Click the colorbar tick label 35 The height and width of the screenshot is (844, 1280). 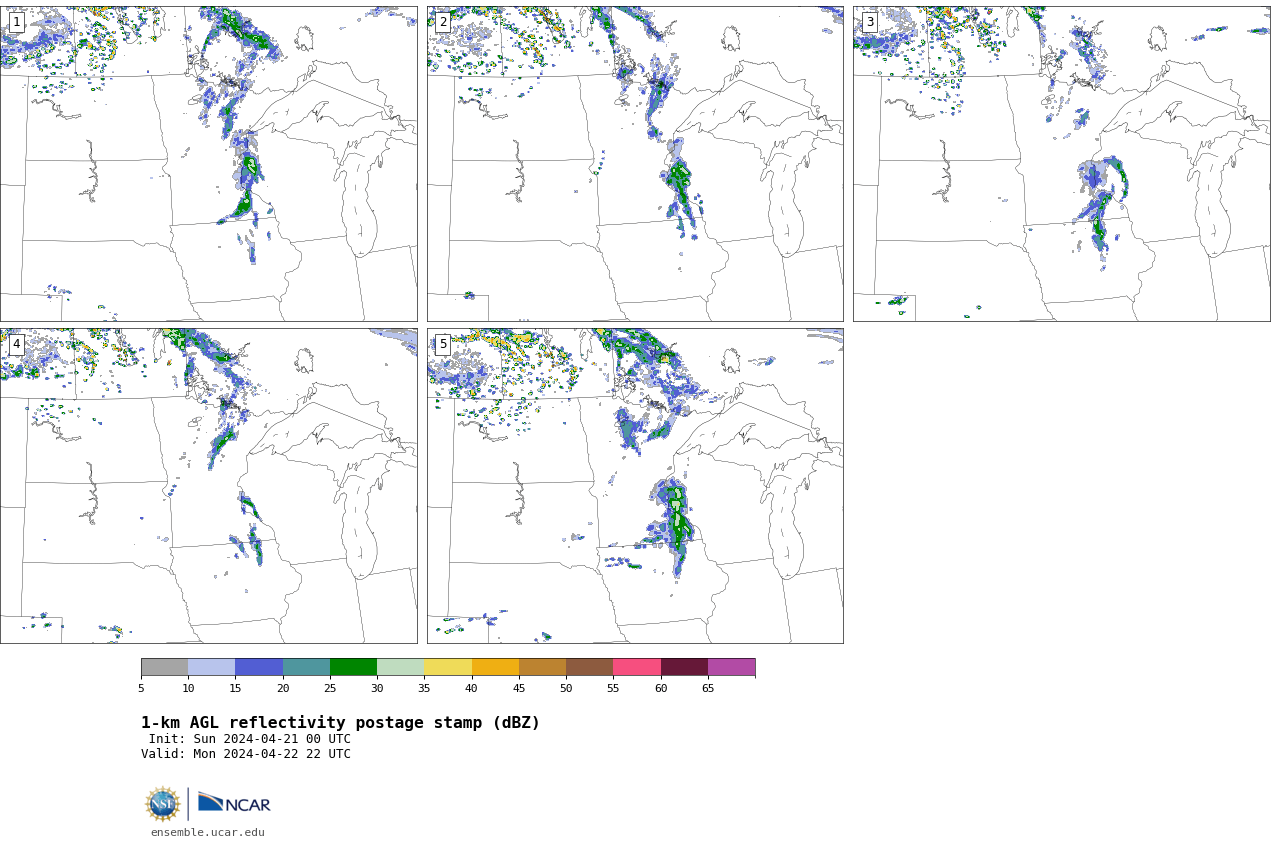[424, 688]
